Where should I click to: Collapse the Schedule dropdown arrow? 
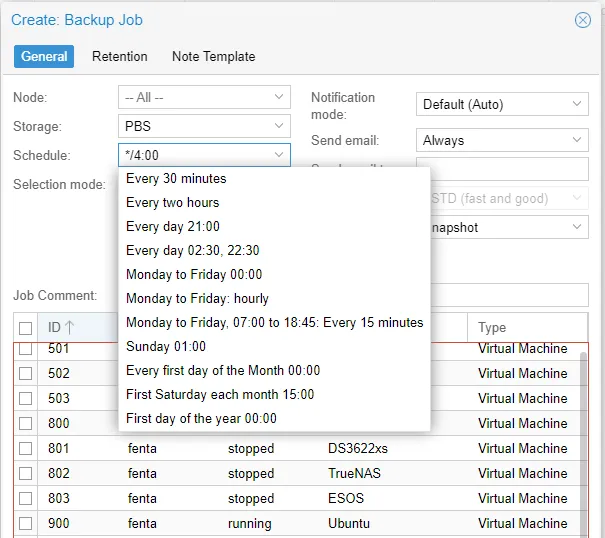[279, 155]
